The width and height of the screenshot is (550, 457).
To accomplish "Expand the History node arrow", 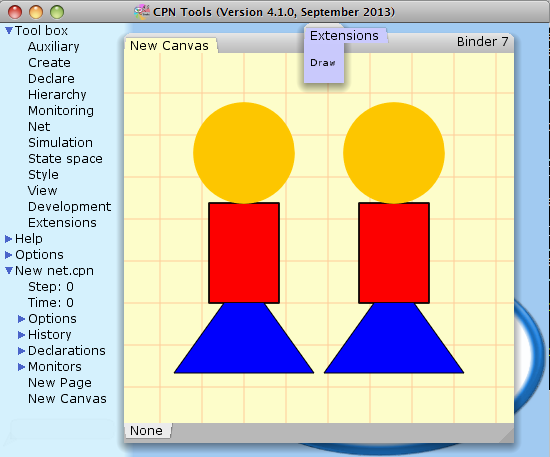I will 21,335.
